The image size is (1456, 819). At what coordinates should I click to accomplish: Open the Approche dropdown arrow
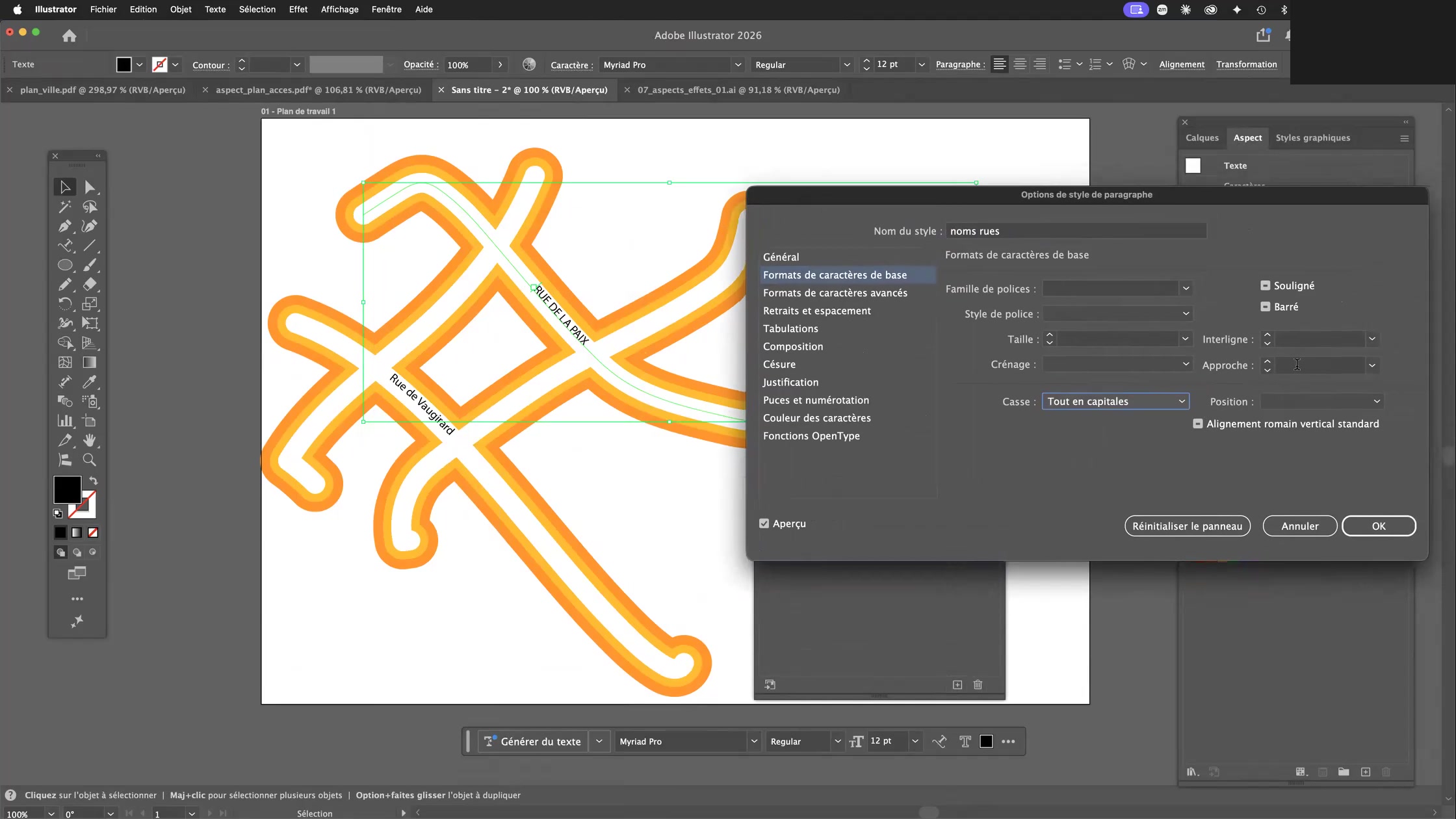pos(1371,365)
